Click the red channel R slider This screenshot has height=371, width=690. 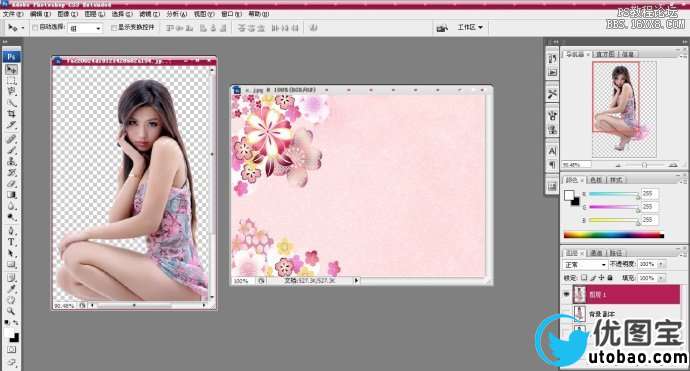pyautogui.click(x=614, y=194)
